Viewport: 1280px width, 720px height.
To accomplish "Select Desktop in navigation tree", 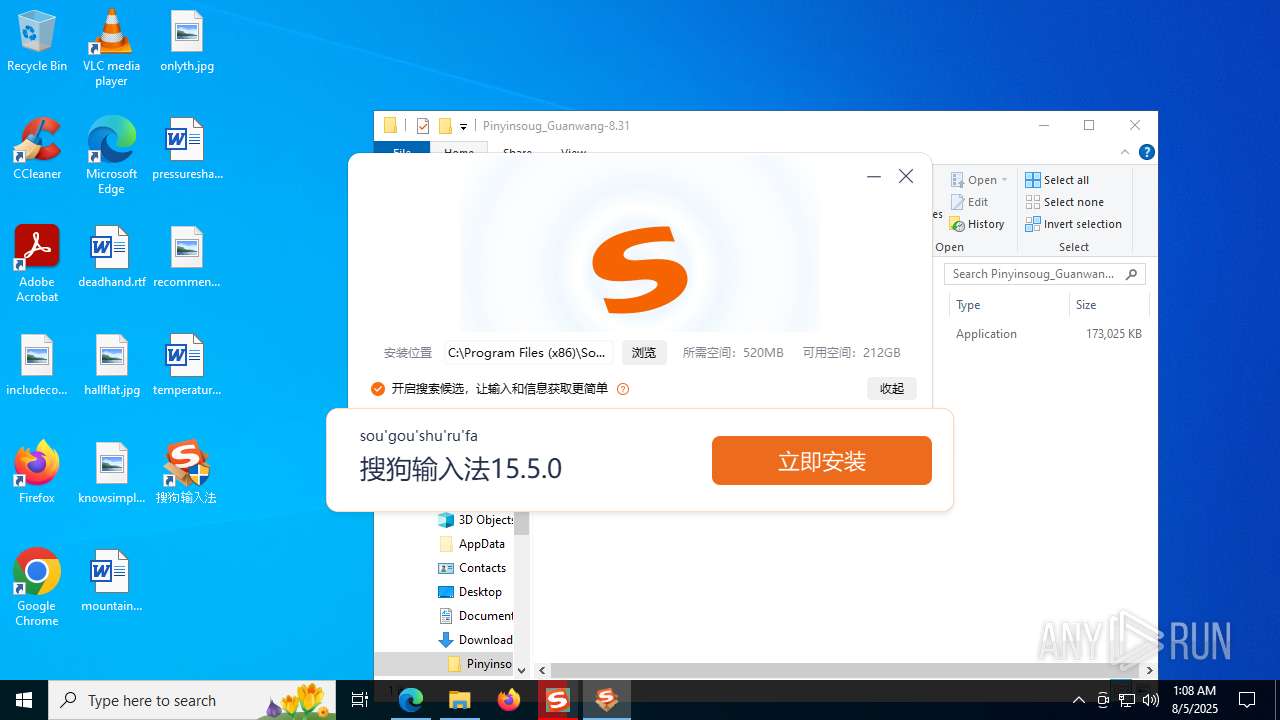I will (x=471, y=592).
